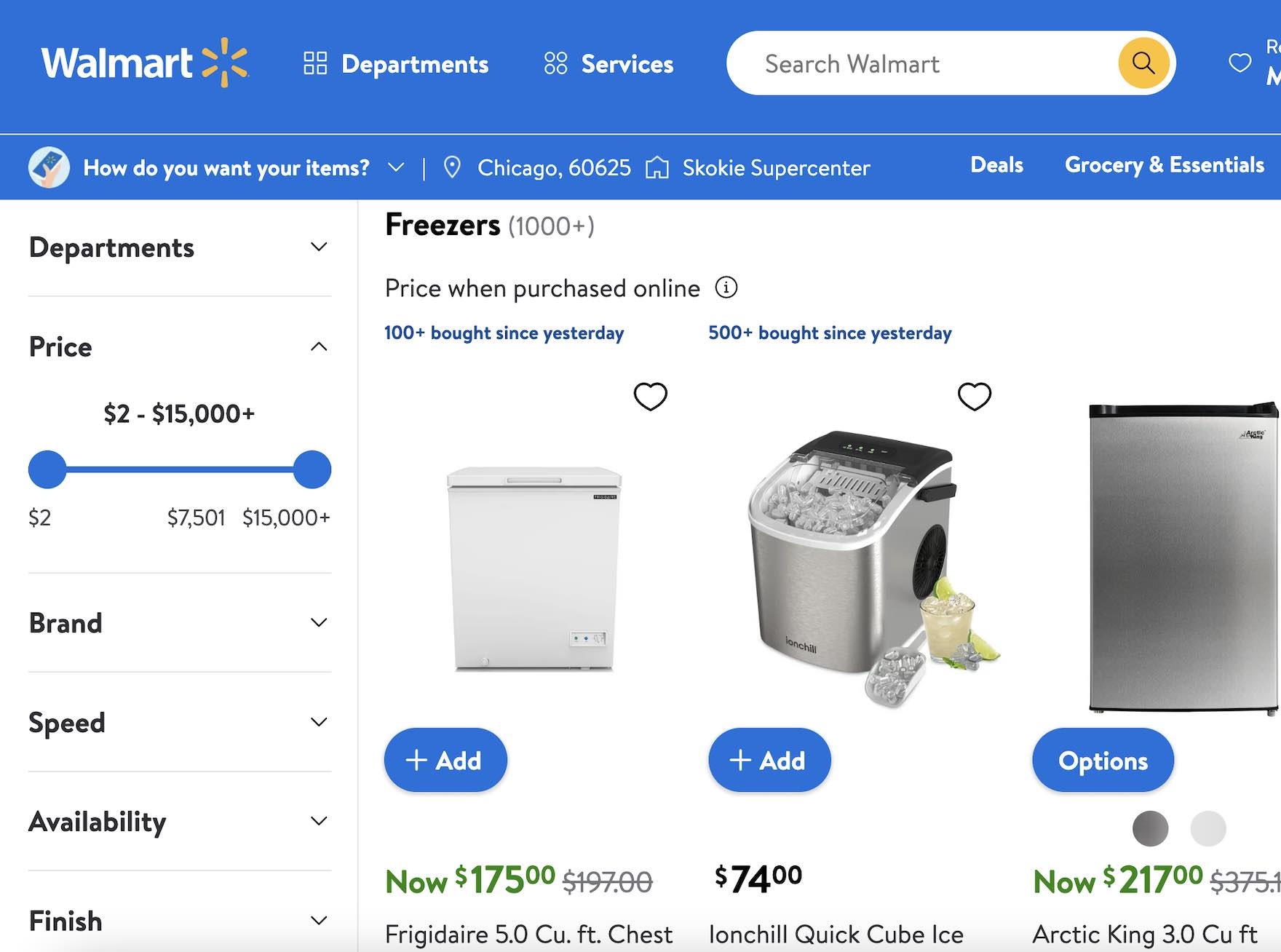Click the yellow search magnifier button

coord(1143,63)
